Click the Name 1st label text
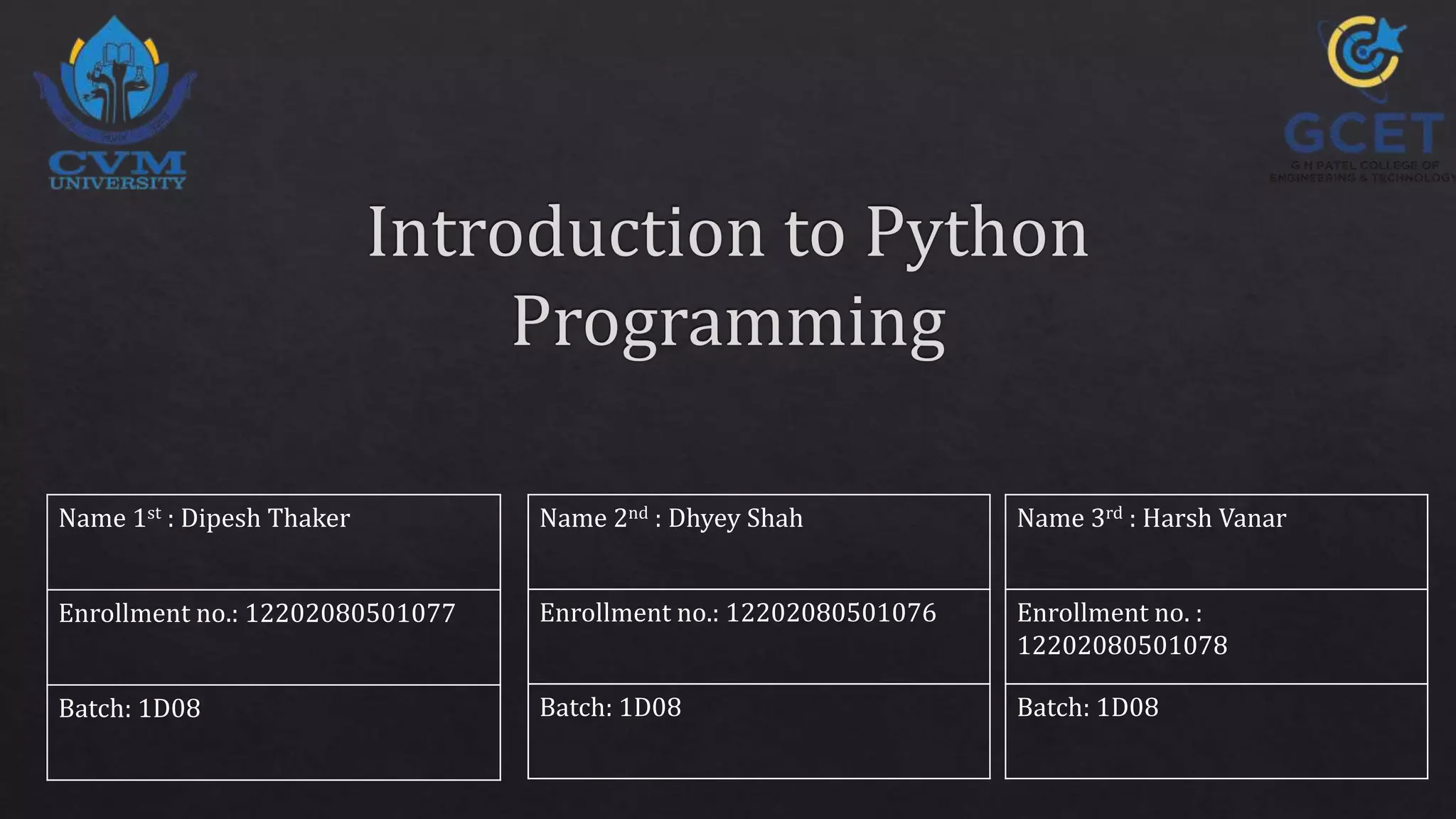 [109, 518]
